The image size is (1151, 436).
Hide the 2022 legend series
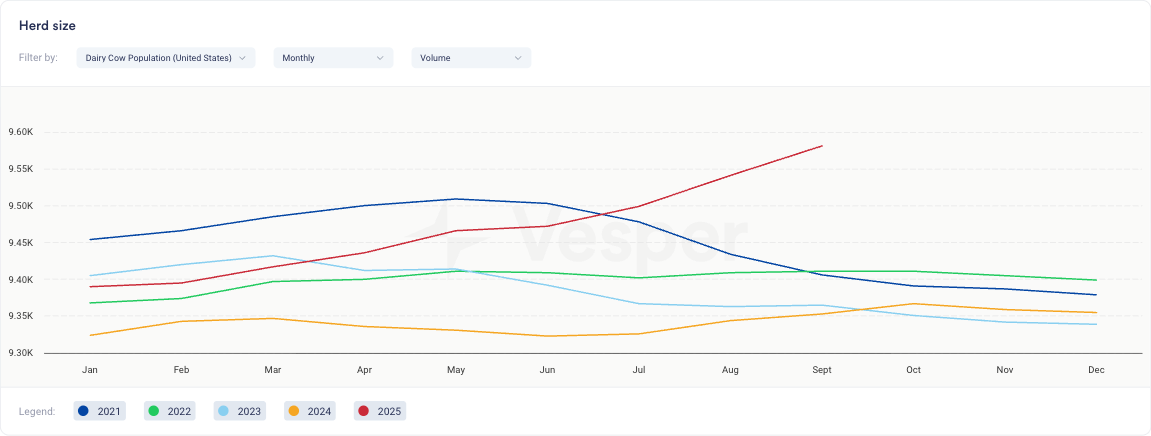coord(169,411)
